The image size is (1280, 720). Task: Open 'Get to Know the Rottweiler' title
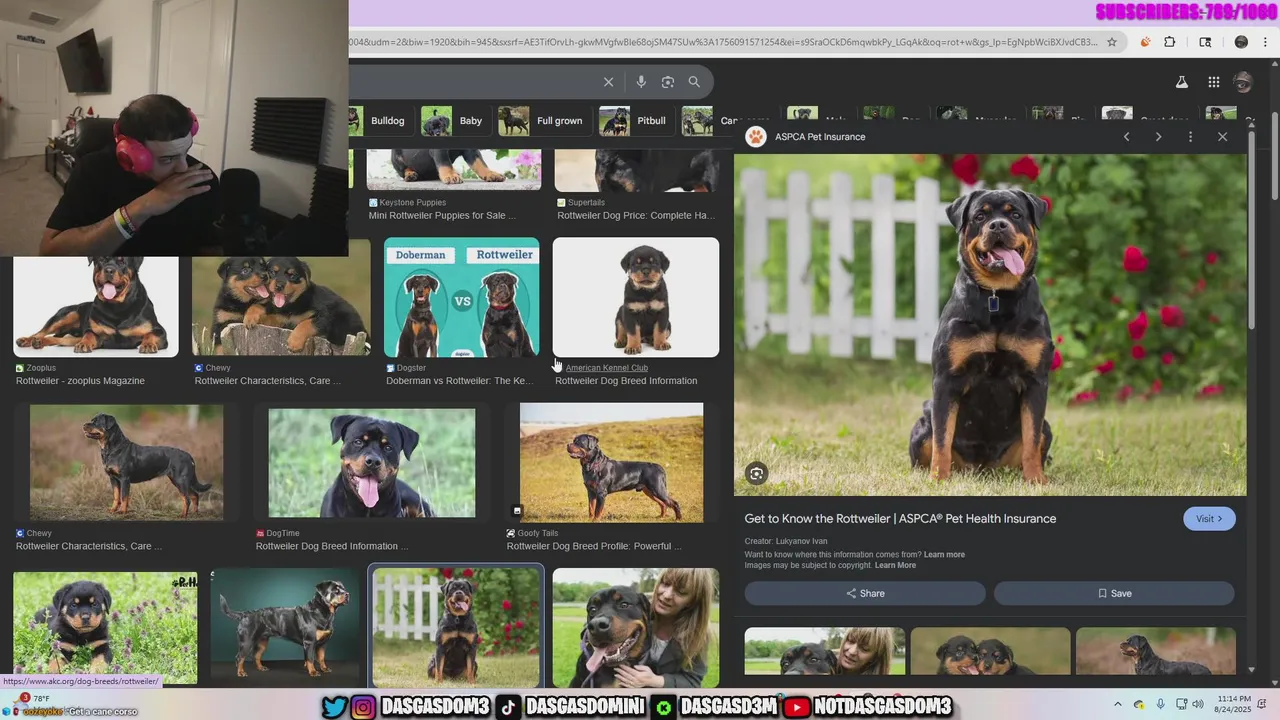coord(900,519)
